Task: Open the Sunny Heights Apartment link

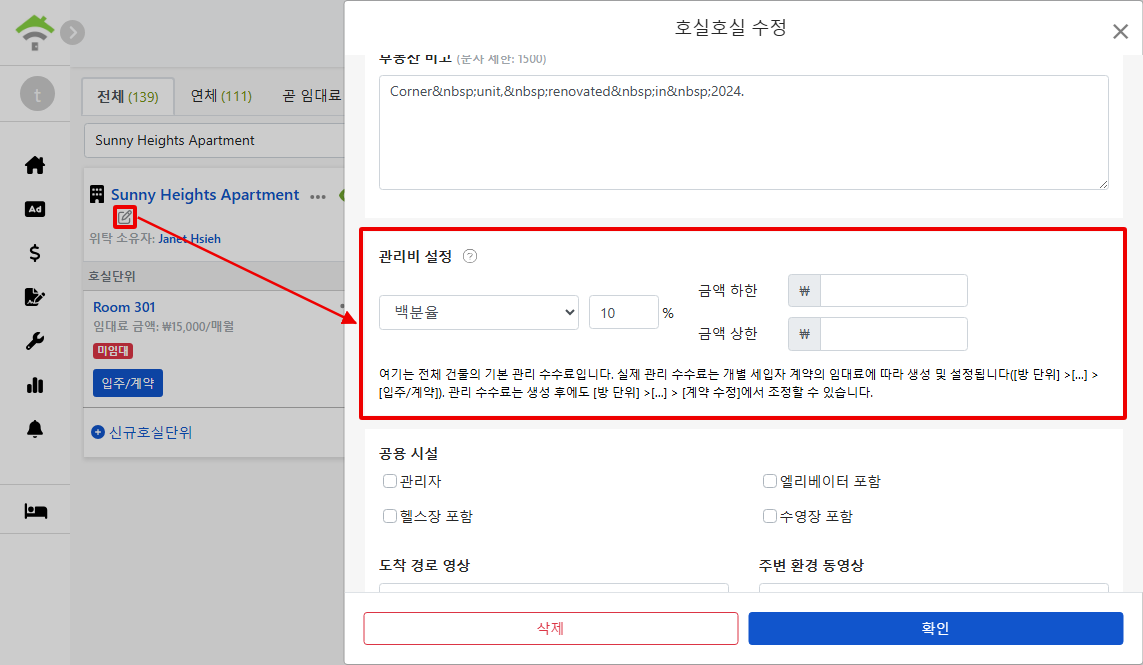Action: [x=205, y=195]
